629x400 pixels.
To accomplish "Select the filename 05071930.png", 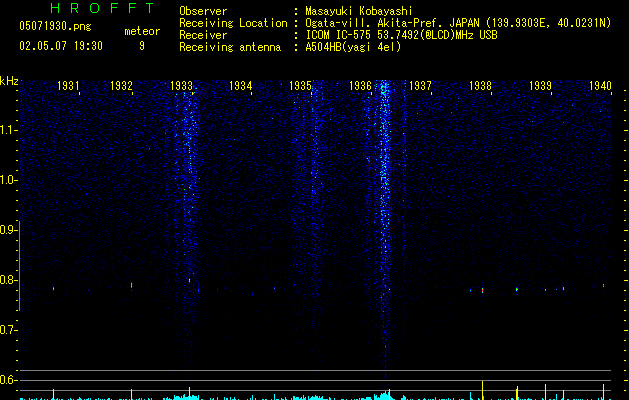I will click(x=55, y=26).
